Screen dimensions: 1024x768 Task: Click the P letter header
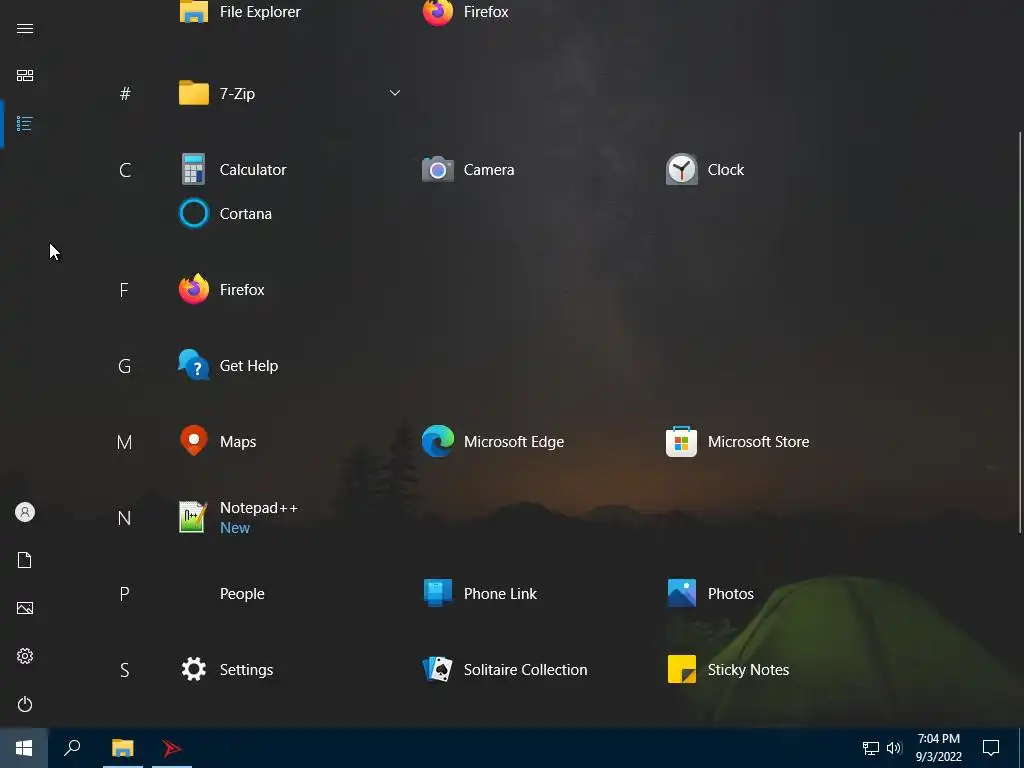[x=124, y=594]
